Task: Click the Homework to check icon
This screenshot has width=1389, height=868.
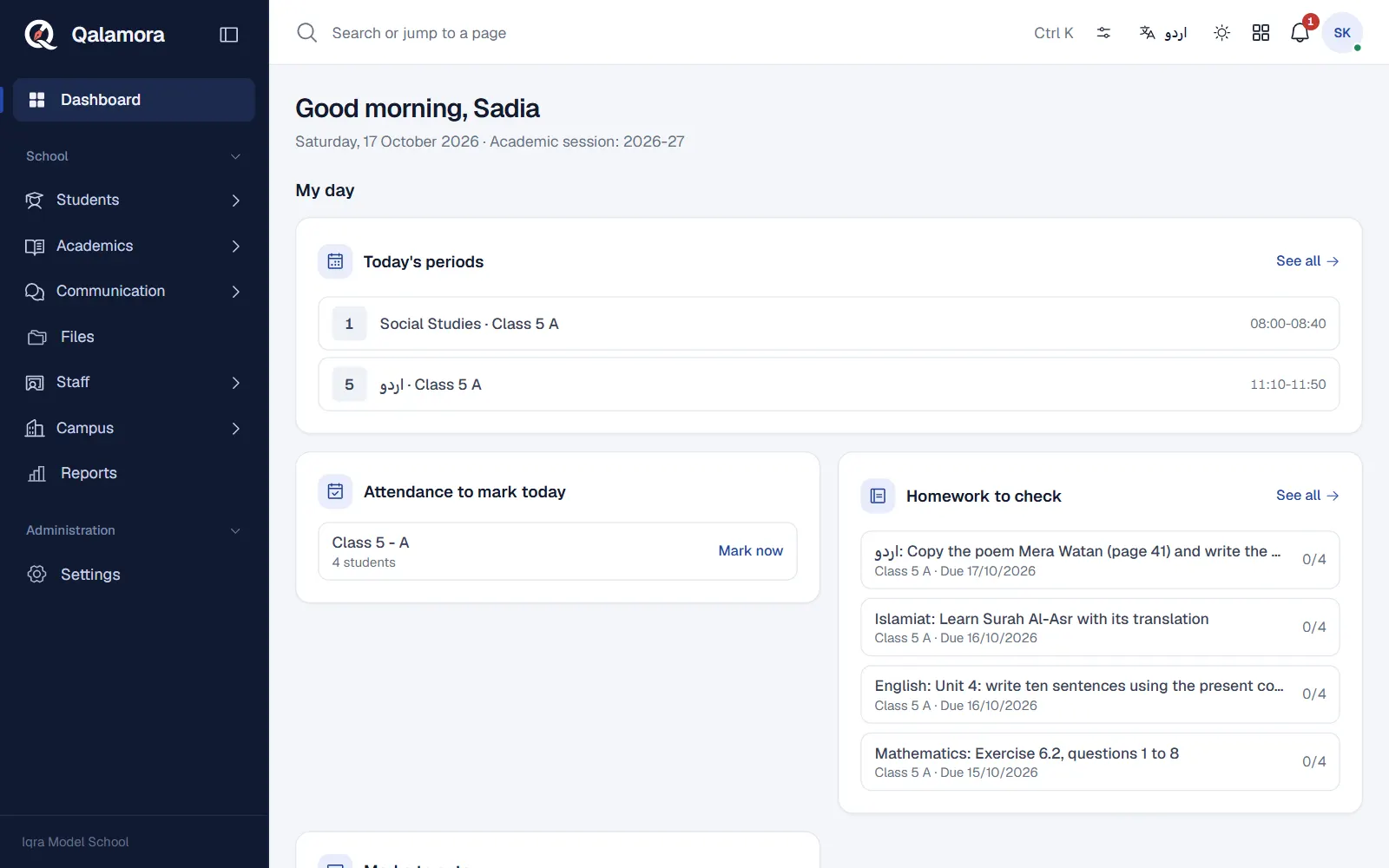Action: coord(878,496)
